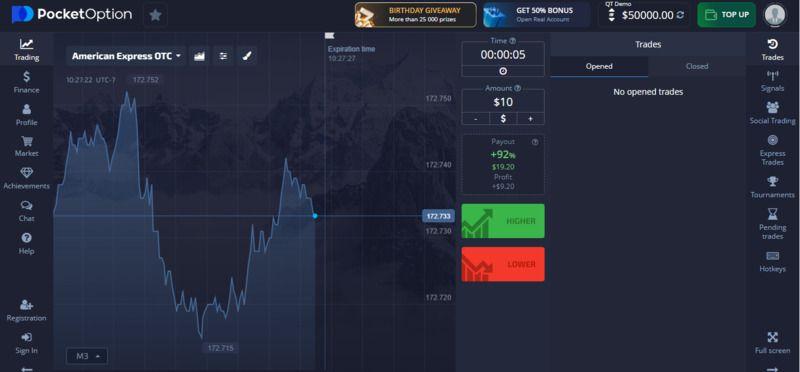Open Payout help question mark
800x372 pixels.
coord(535,142)
